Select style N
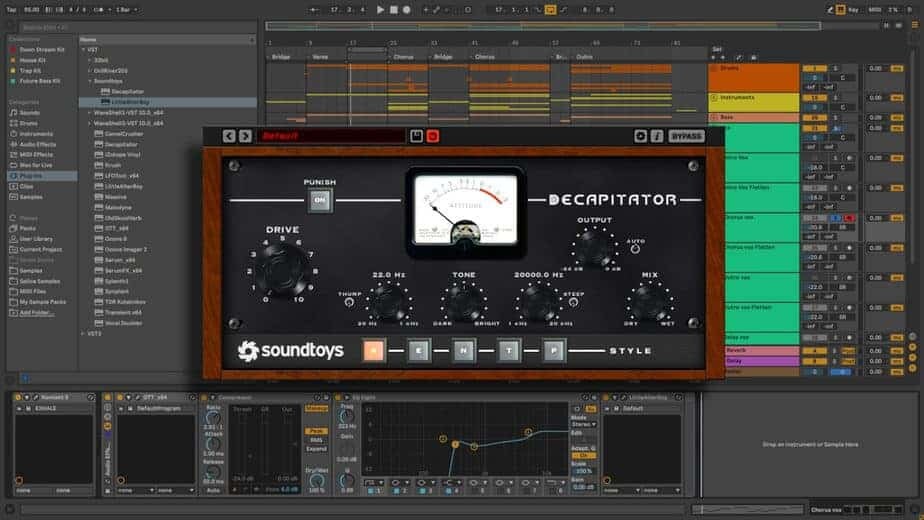 pyautogui.click(x=464, y=351)
